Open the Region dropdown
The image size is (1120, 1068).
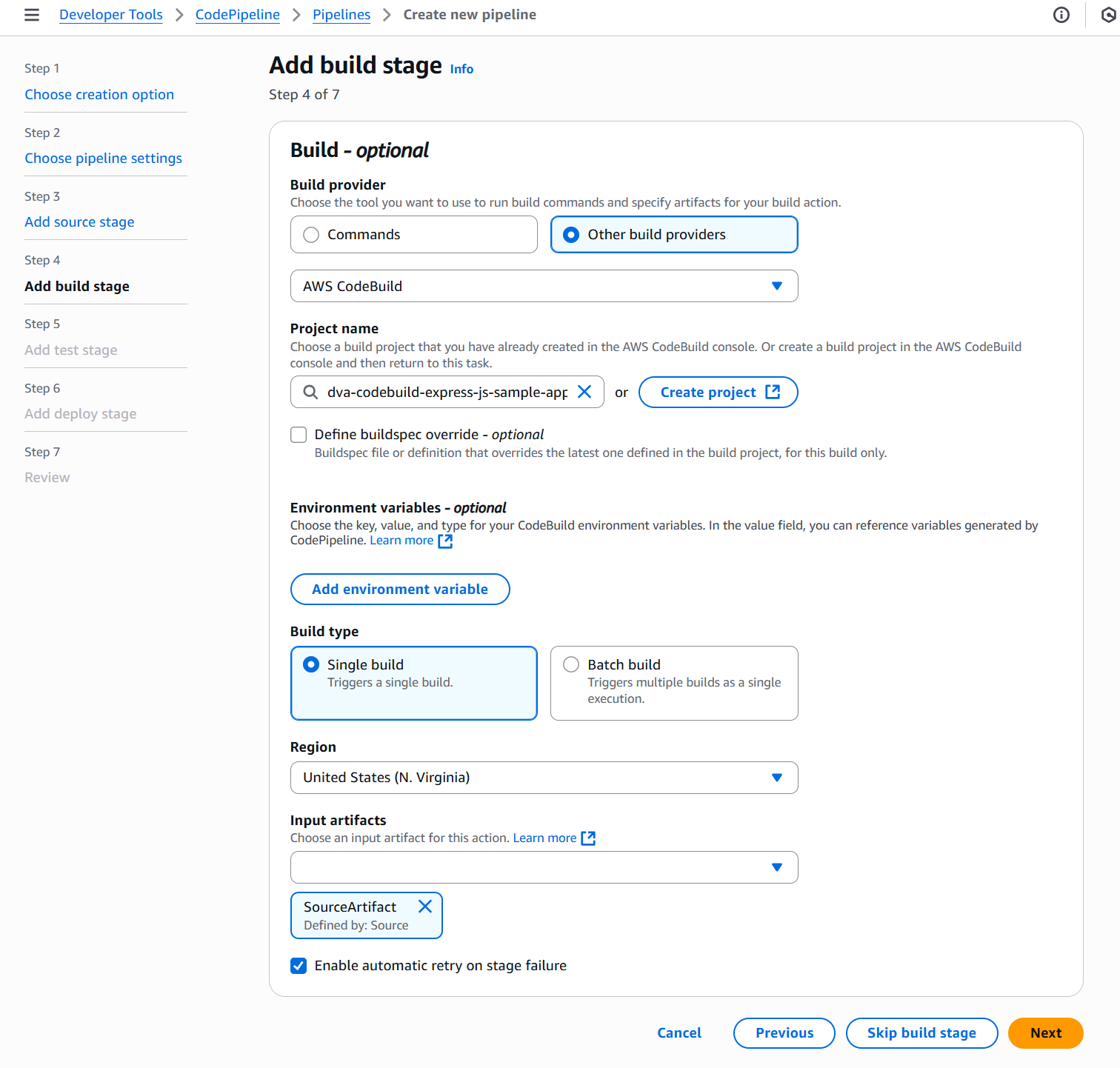pos(544,778)
